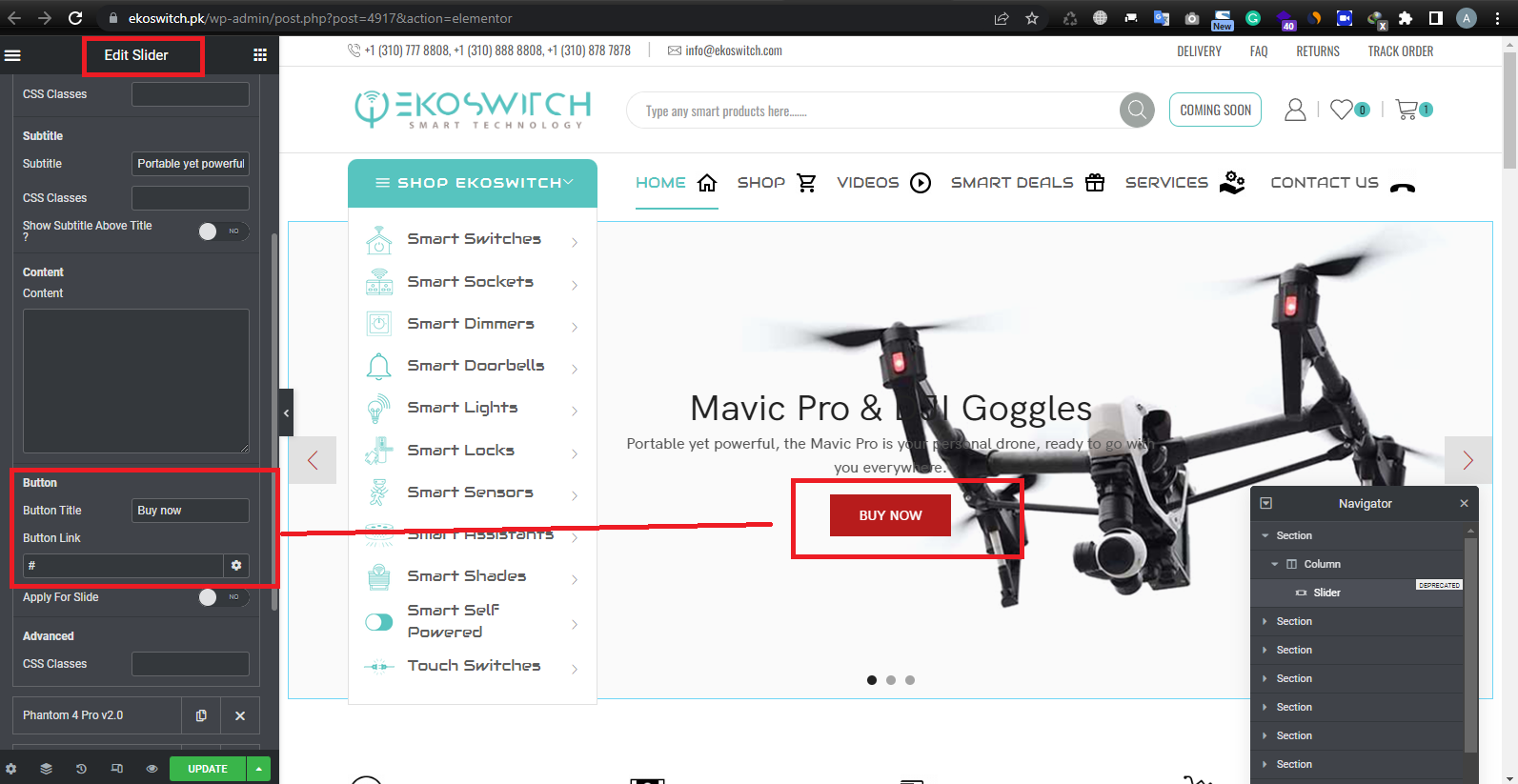The width and height of the screenshot is (1518, 784).
Task: Open the Update options arrow
Action: [258, 769]
